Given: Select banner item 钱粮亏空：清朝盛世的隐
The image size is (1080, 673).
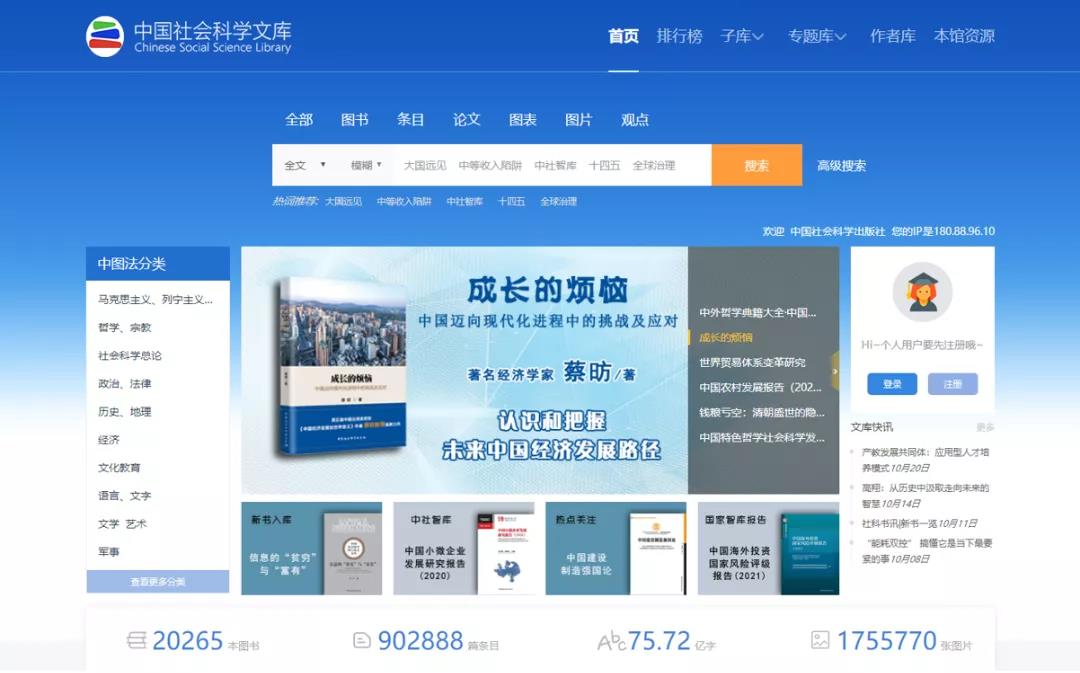Looking at the screenshot, I should point(762,412).
